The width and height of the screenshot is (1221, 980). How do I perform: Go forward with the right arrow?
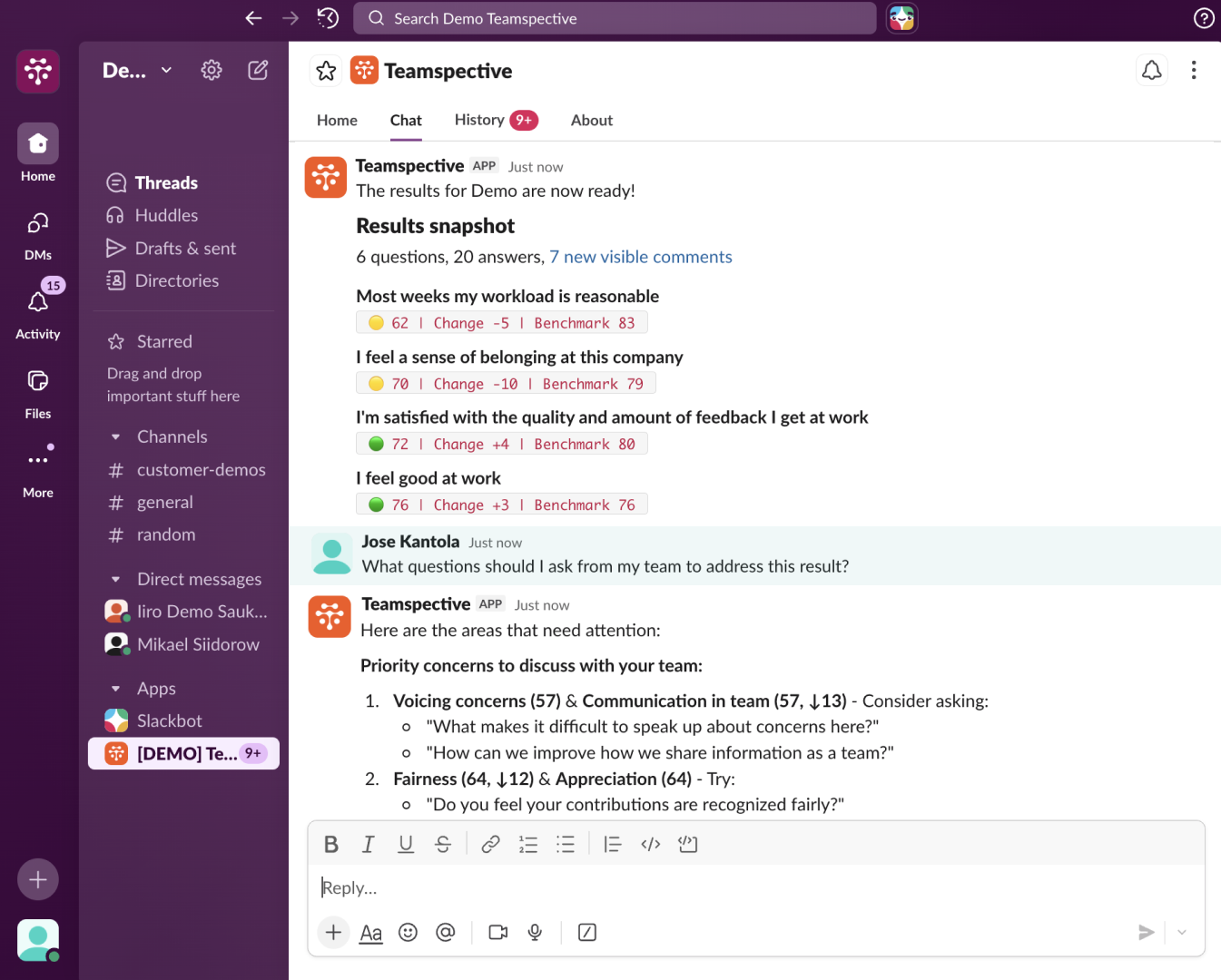coord(290,18)
